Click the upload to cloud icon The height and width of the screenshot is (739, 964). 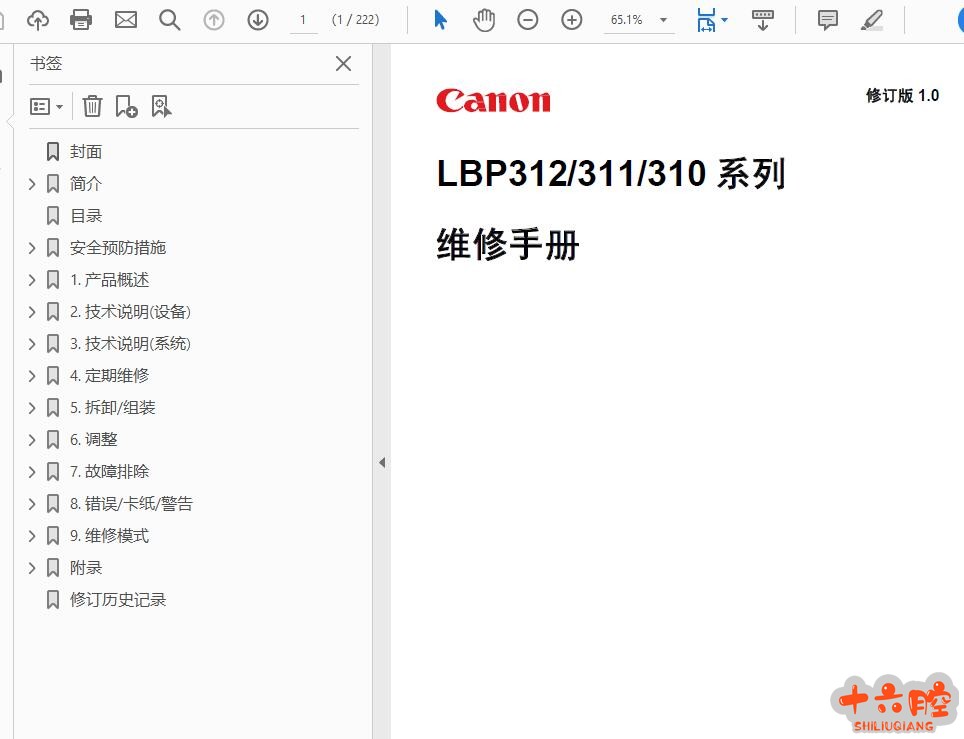pos(37,19)
